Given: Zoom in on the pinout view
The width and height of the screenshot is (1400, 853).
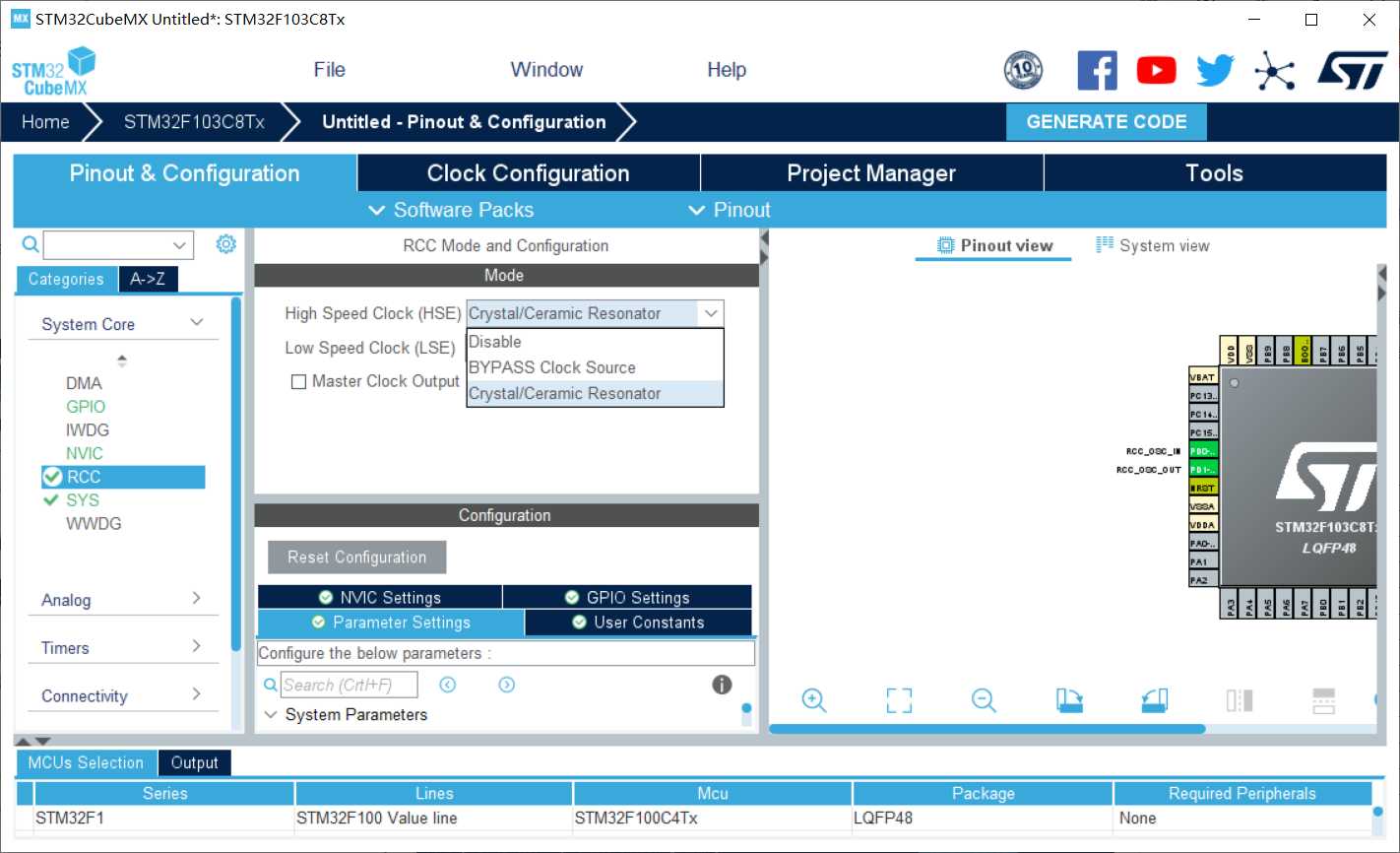Looking at the screenshot, I should [813, 700].
